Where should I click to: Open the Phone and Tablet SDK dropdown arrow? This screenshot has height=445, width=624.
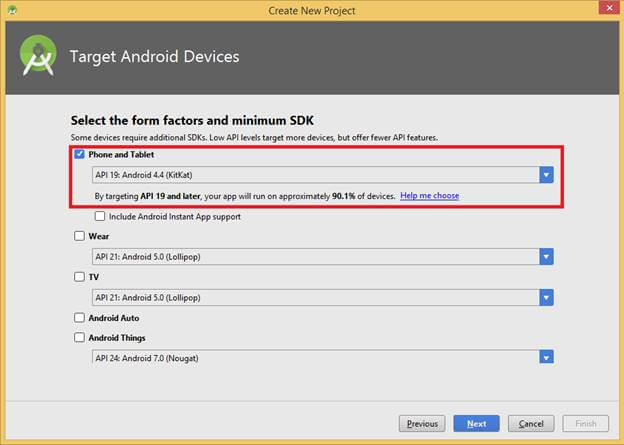(546, 175)
